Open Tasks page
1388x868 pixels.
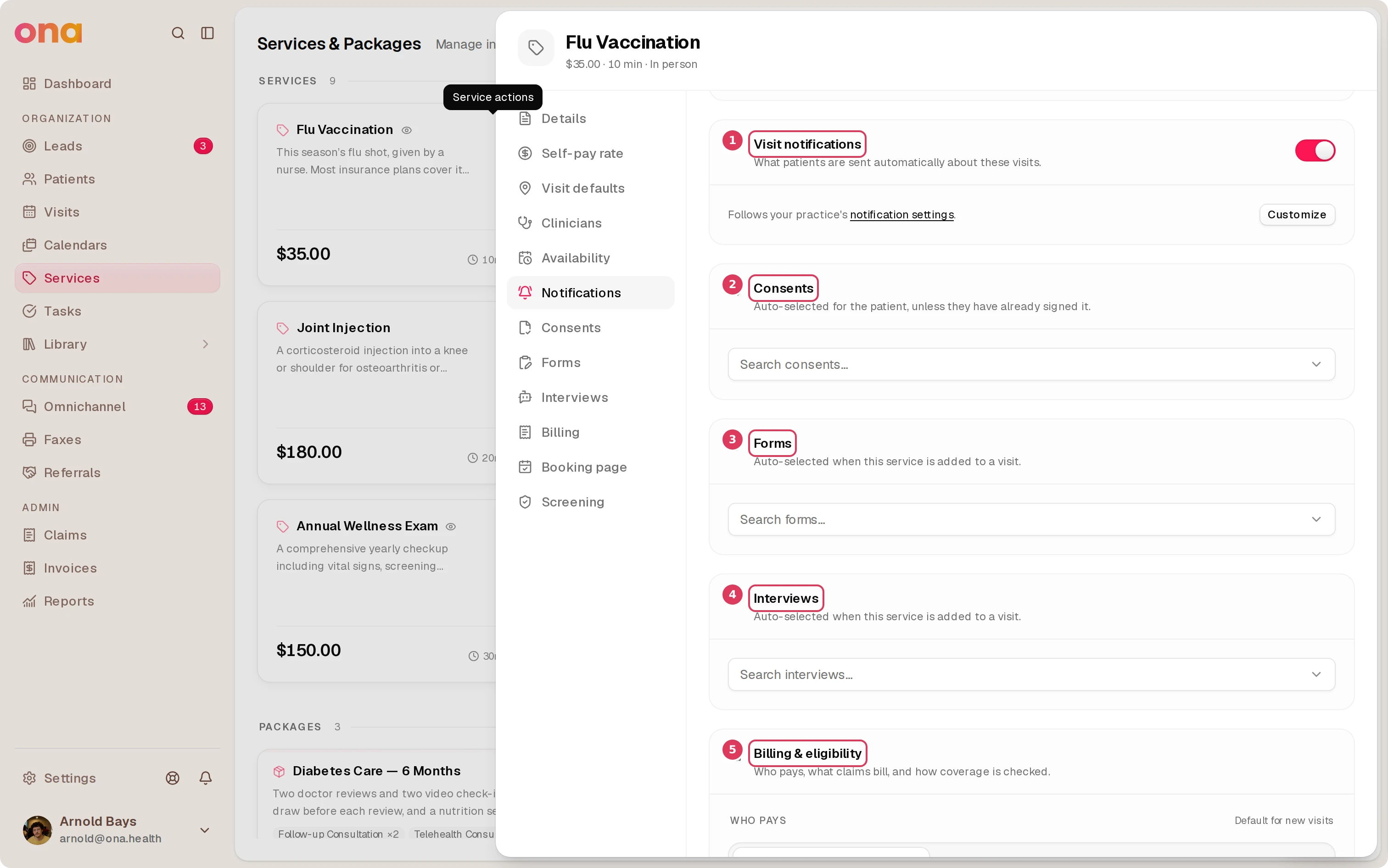pyautogui.click(x=118, y=311)
